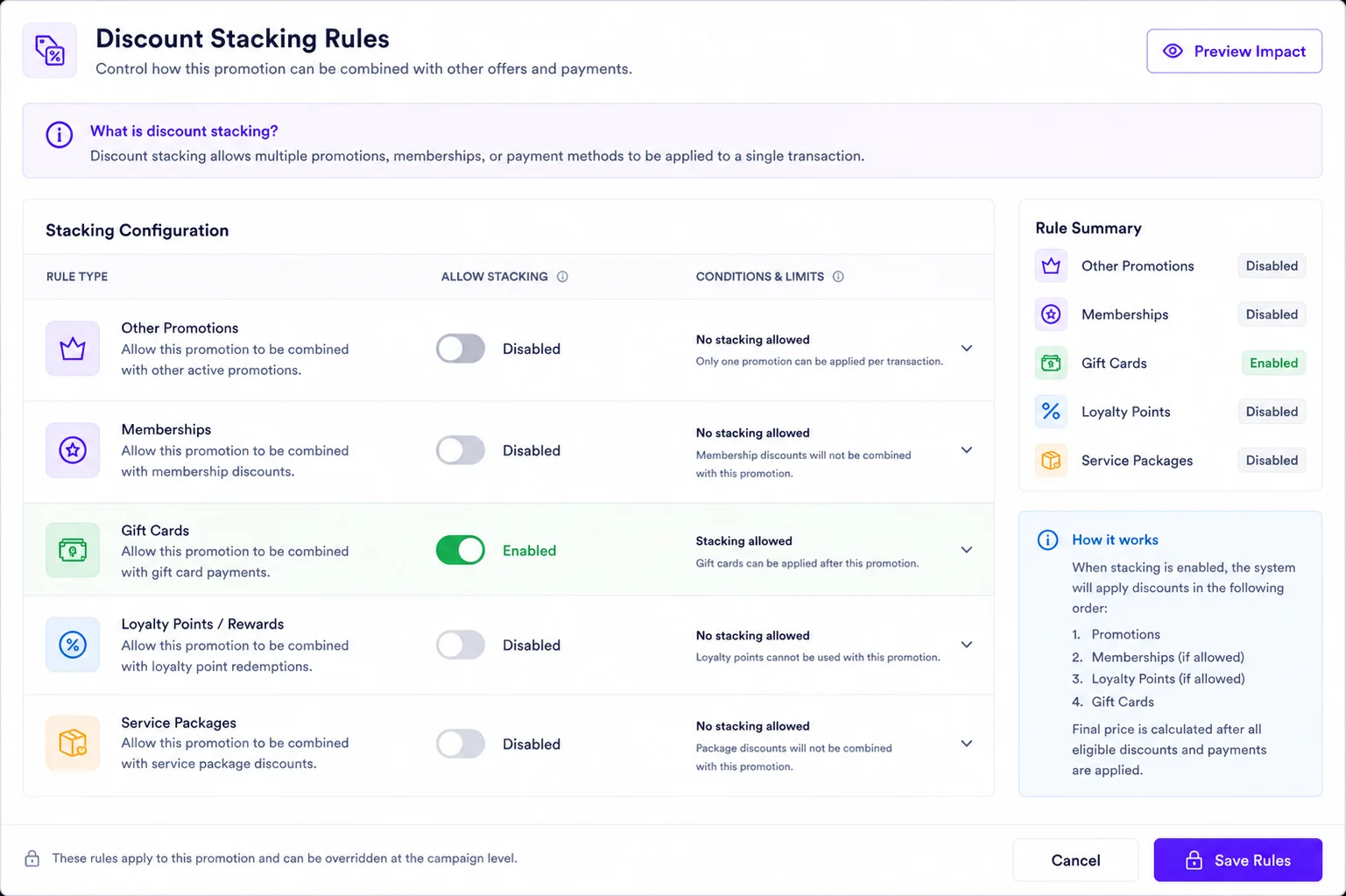Click Disabled badge for Loyalty Points in summary
This screenshot has height=896, width=1346.
[1272, 412]
